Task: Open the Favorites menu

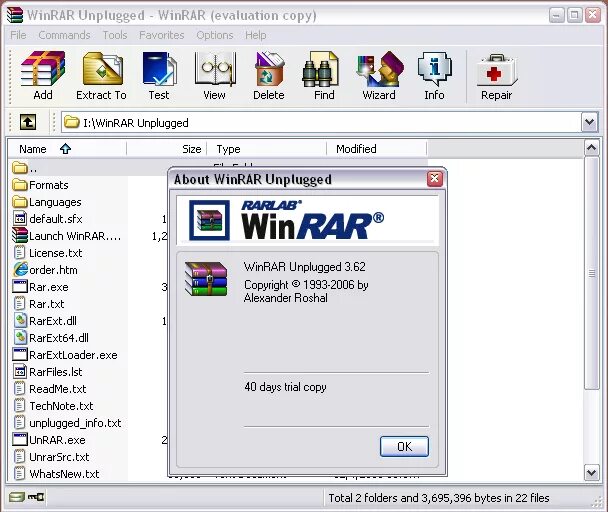Action: coord(162,35)
